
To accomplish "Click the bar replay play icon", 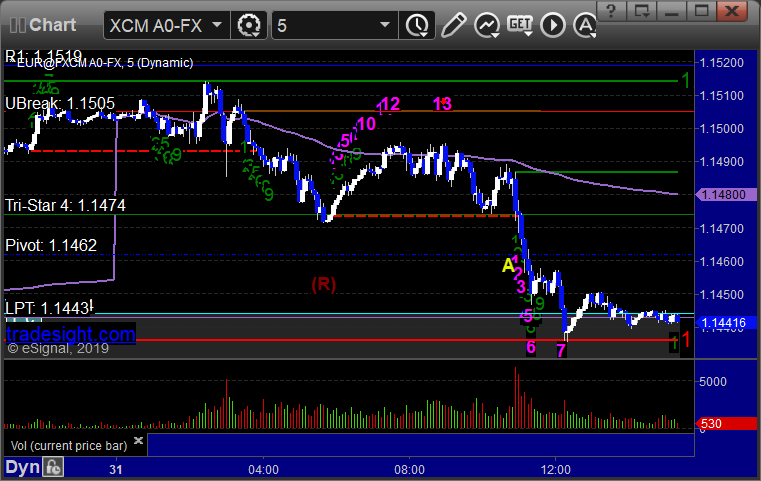I will coord(553,25).
